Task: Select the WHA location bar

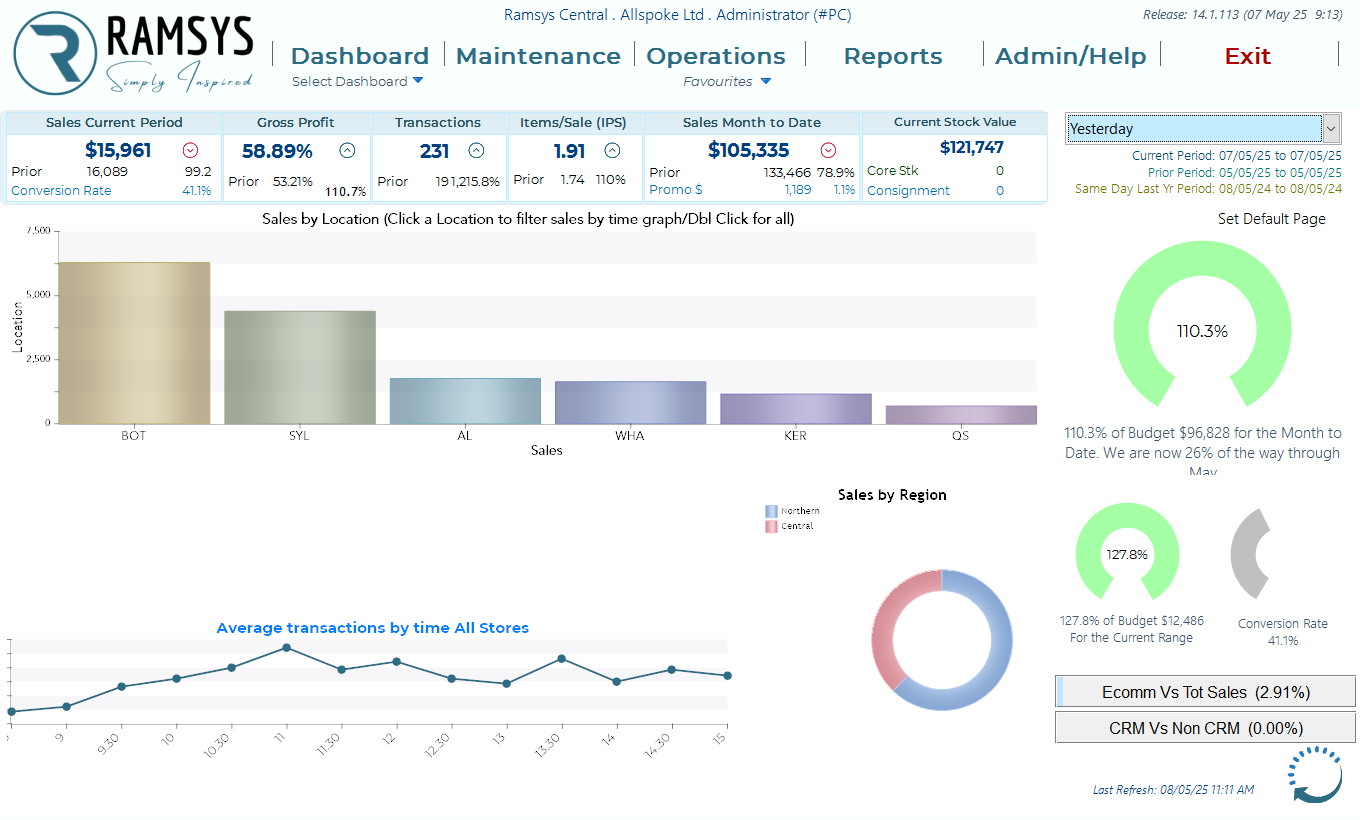Action: (x=630, y=403)
